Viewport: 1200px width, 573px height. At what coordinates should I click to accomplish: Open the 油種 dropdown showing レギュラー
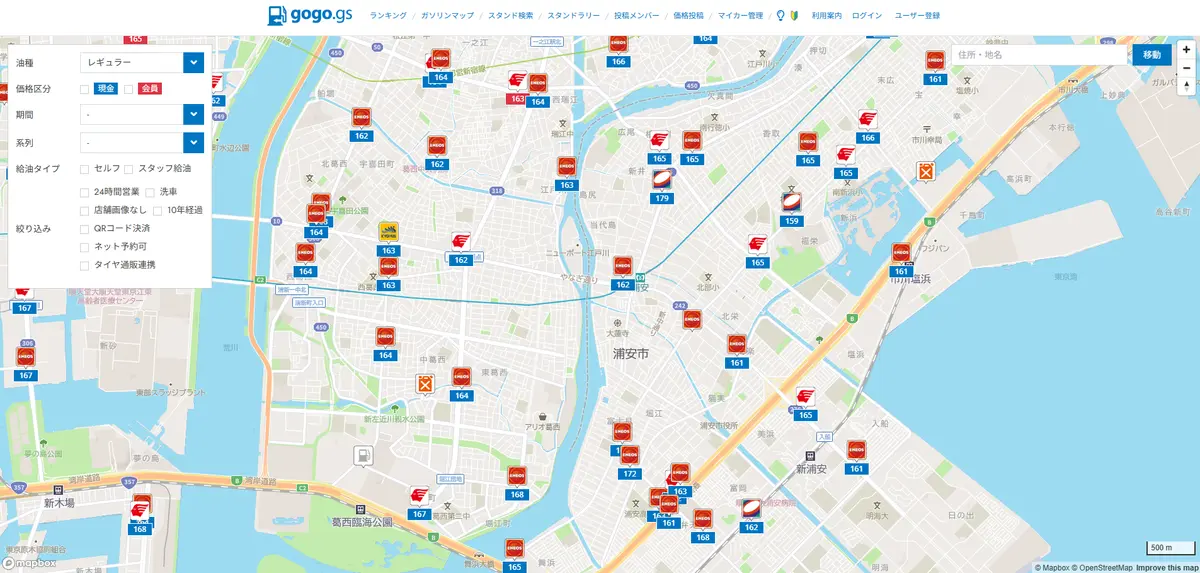[142, 62]
